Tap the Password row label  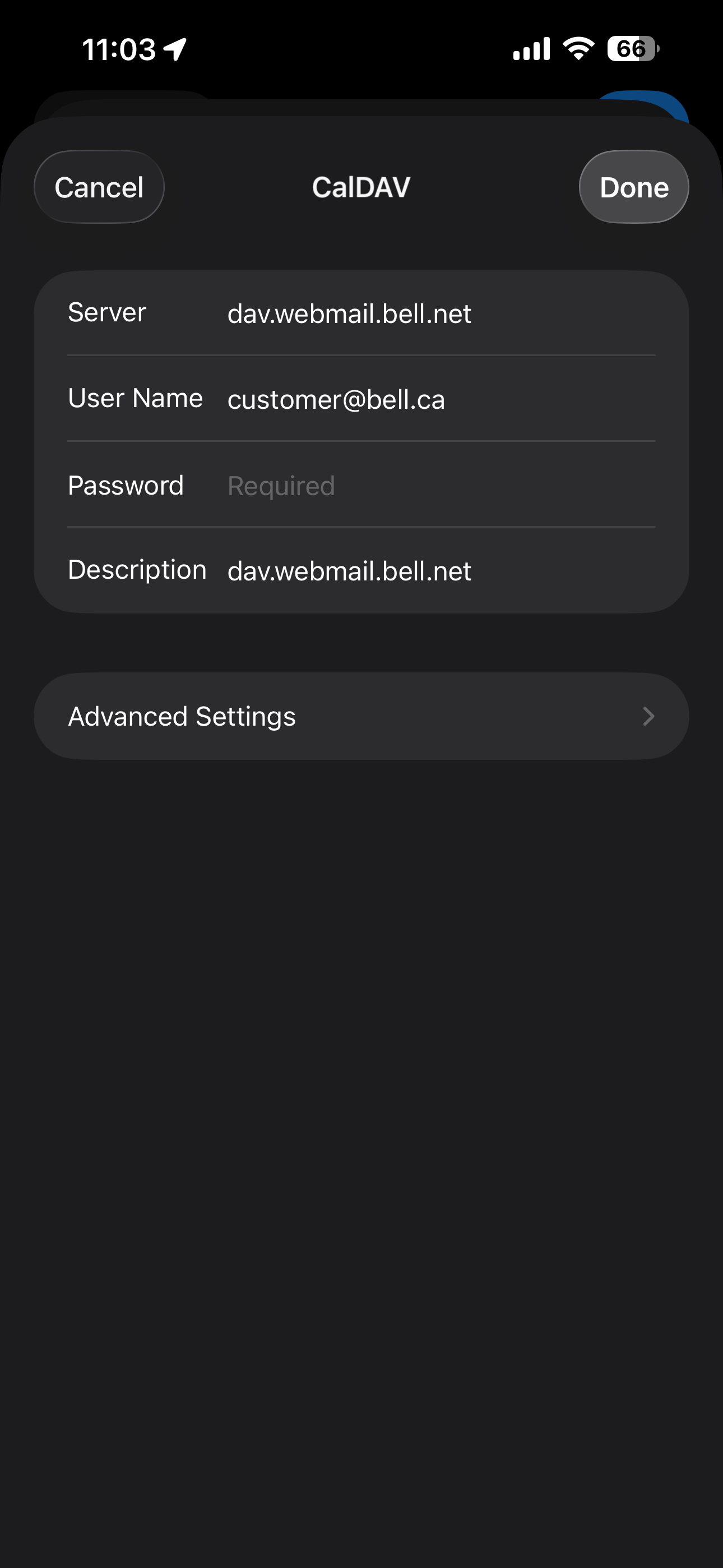coord(126,486)
